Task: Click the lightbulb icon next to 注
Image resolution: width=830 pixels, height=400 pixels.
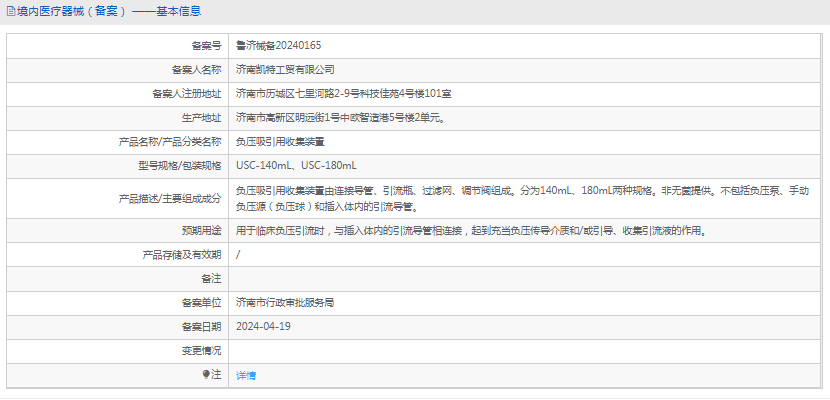Action: click(x=206, y=375)
